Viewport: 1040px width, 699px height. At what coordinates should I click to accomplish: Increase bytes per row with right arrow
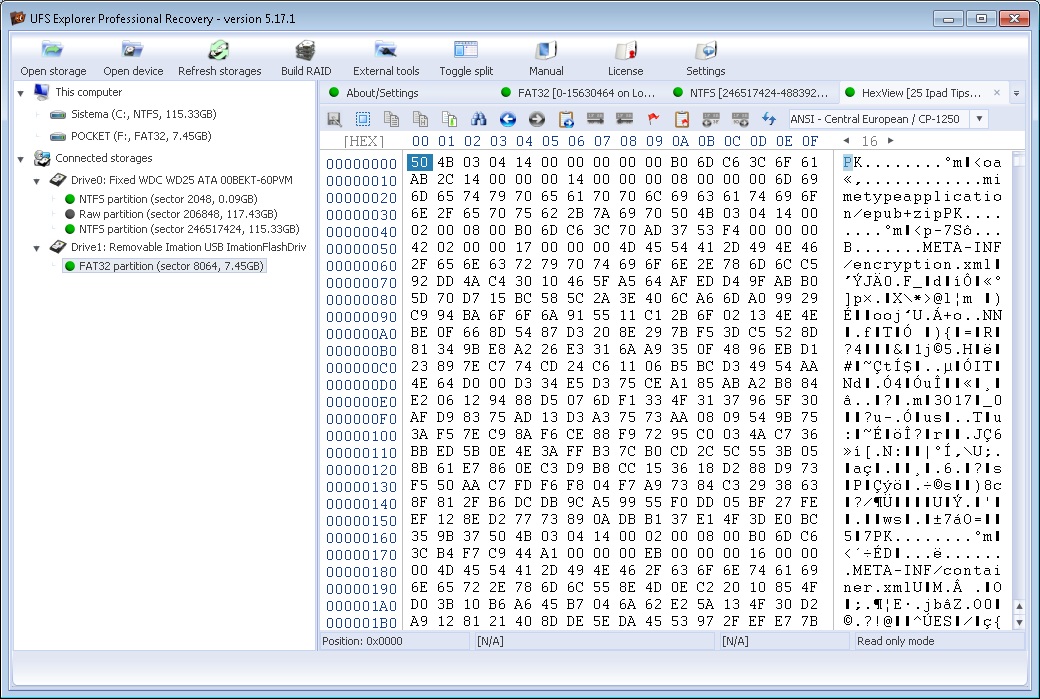[x=891, y=141]
